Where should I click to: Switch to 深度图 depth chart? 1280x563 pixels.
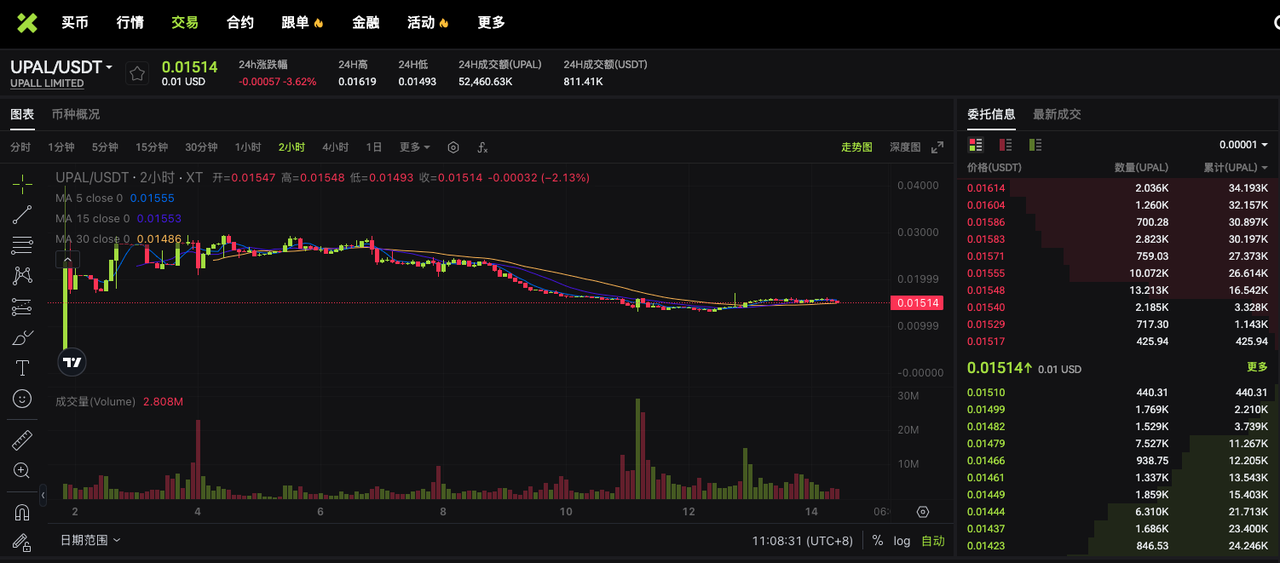(905, 147)
